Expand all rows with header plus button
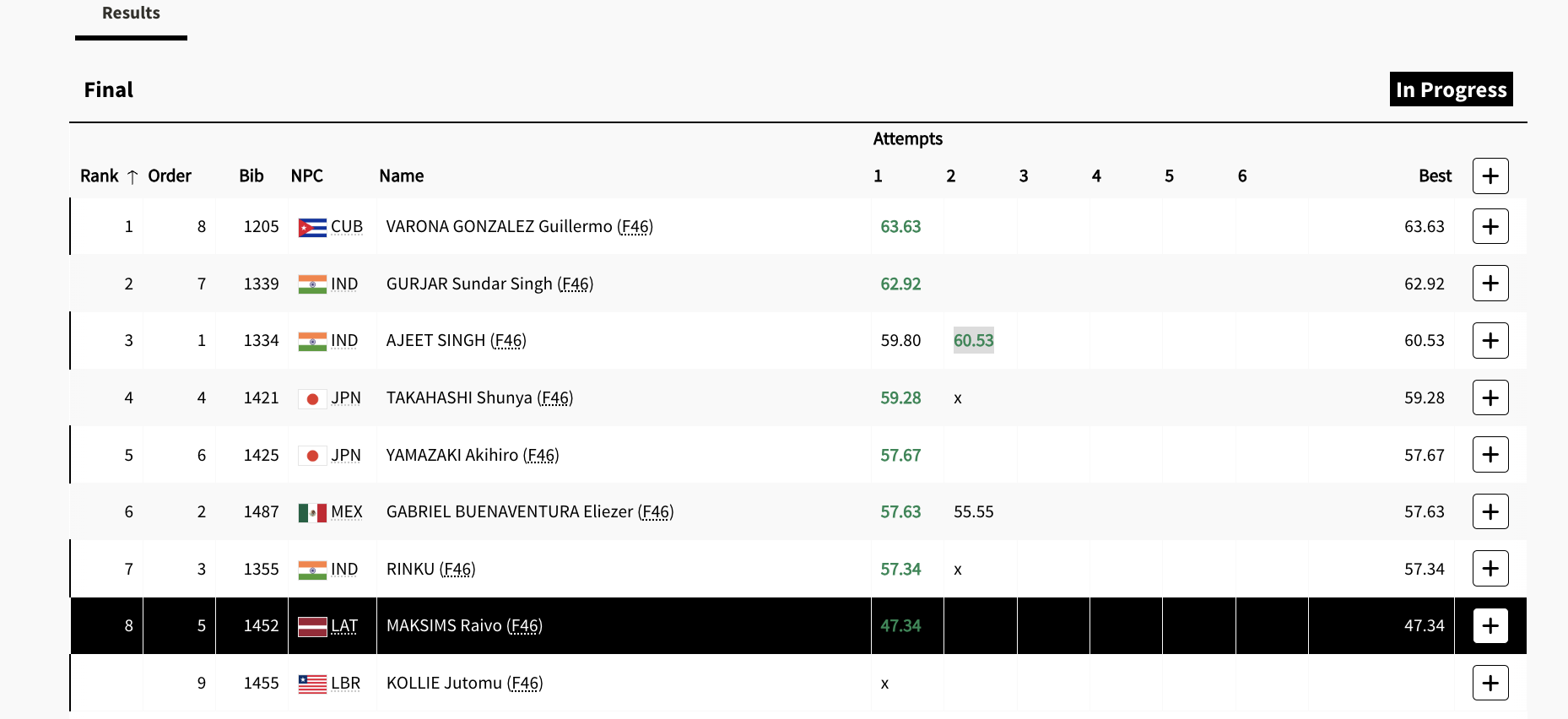Screen dimensions: 1568x719 1490,176
